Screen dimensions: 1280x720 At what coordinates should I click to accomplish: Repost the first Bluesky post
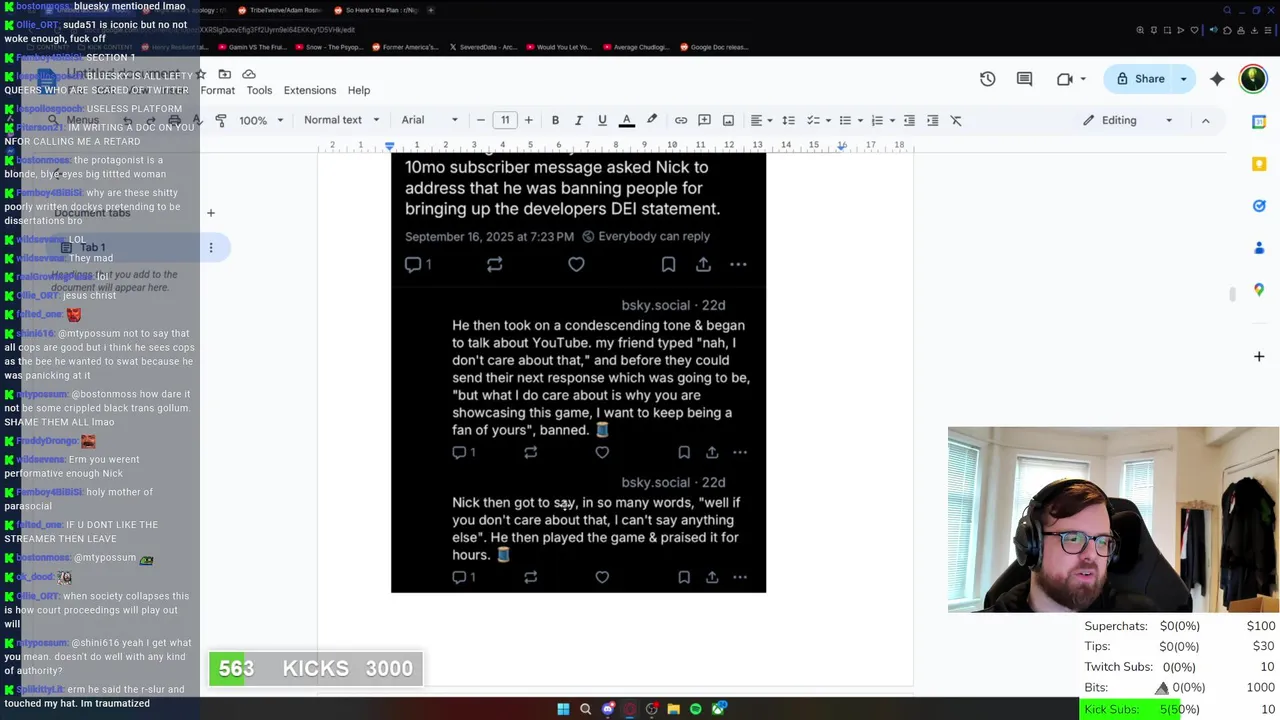click(x=494, y=264)
